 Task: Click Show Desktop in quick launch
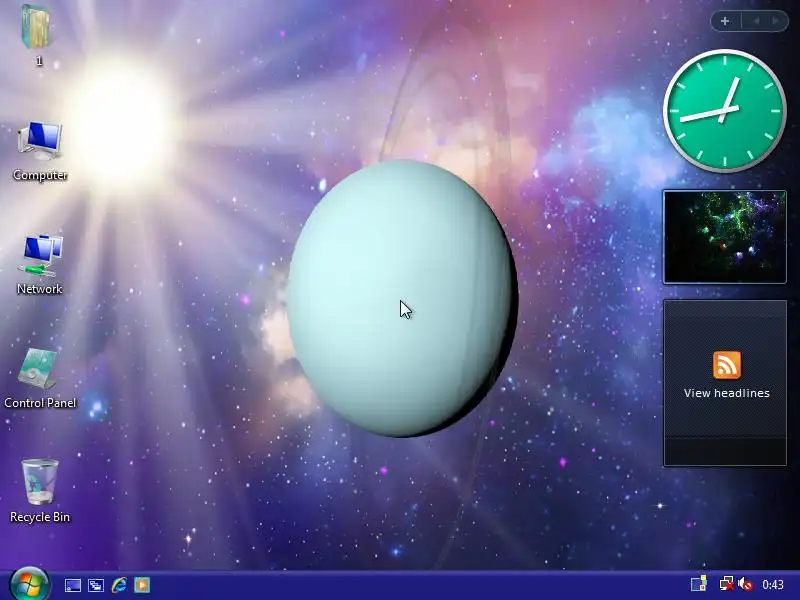(73, 585)
